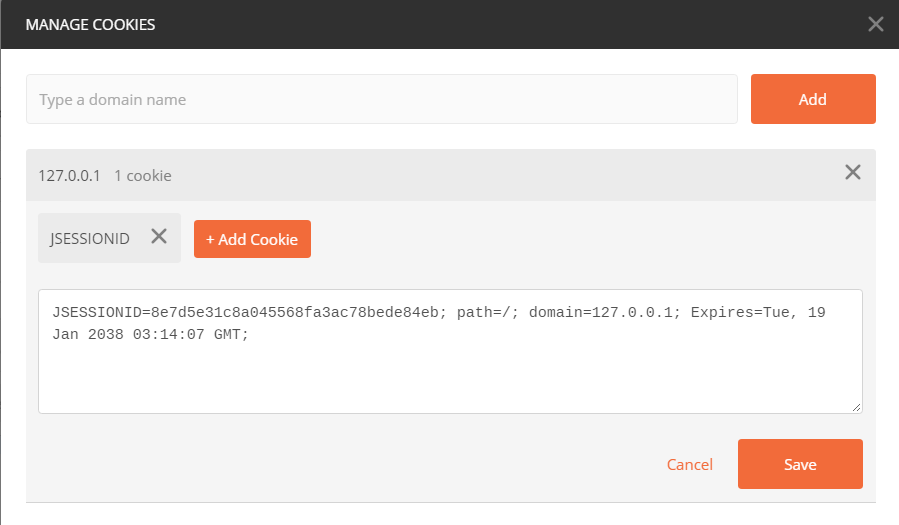The height and width of the screenshot is (525, 899).
Task: Remove the 127.0.0.1 domain entry
Action: [x=852, y=172]
